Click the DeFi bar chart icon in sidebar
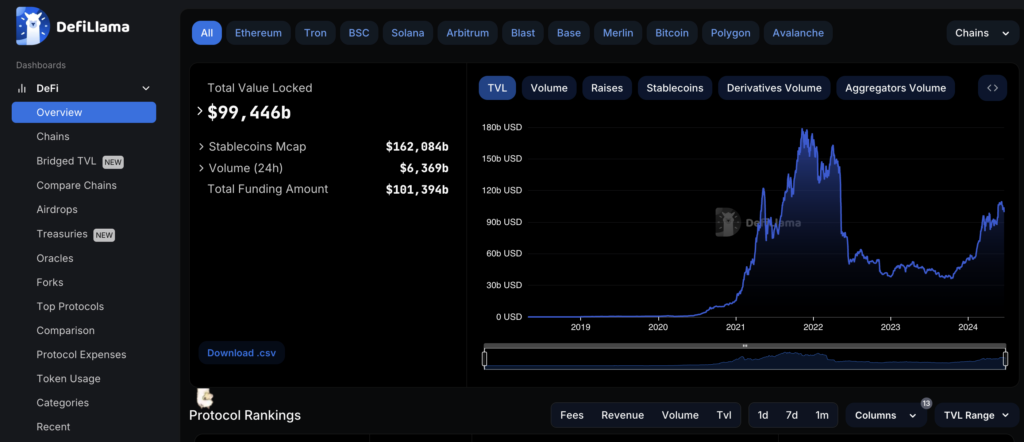The image size is (1024, 442). (x=22, y=88)
